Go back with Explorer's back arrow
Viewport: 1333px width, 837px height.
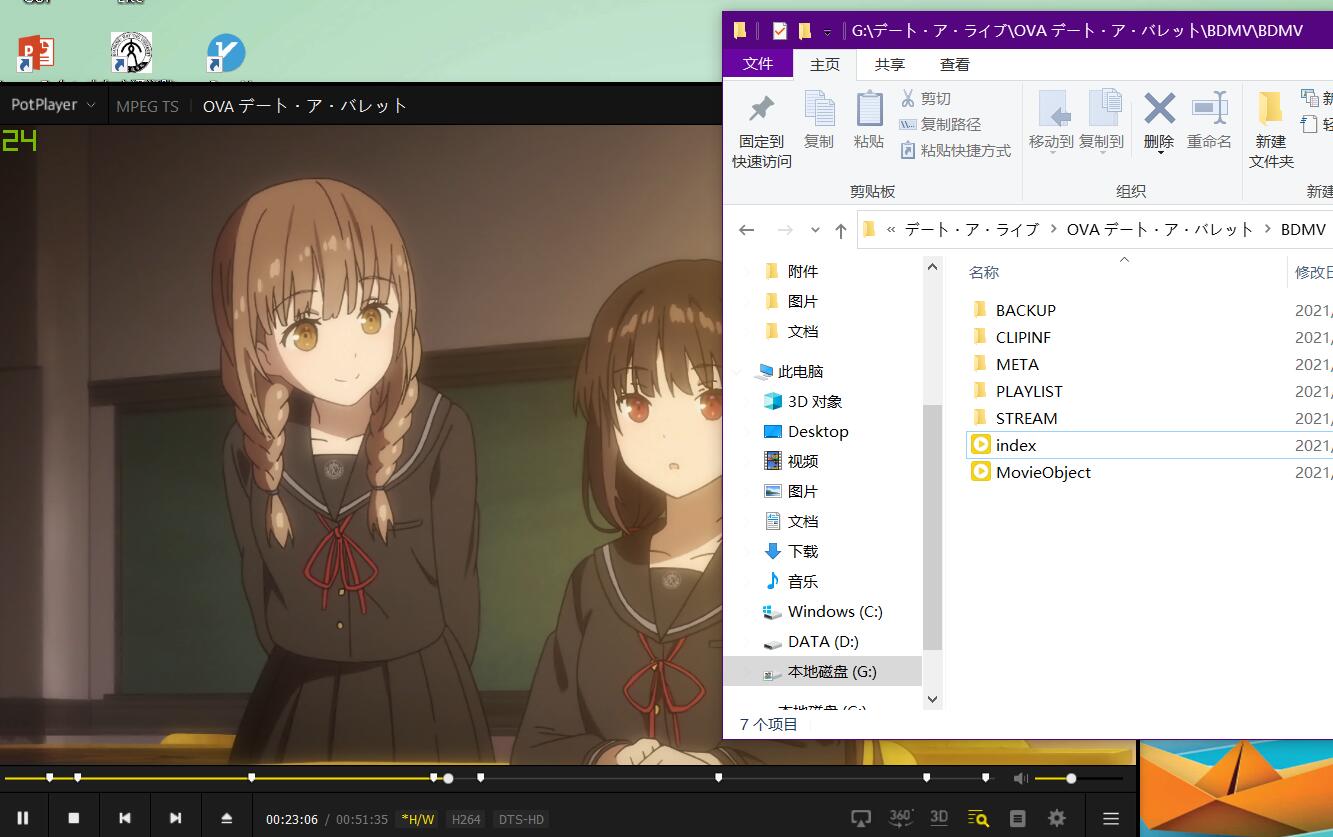(746, 230)
